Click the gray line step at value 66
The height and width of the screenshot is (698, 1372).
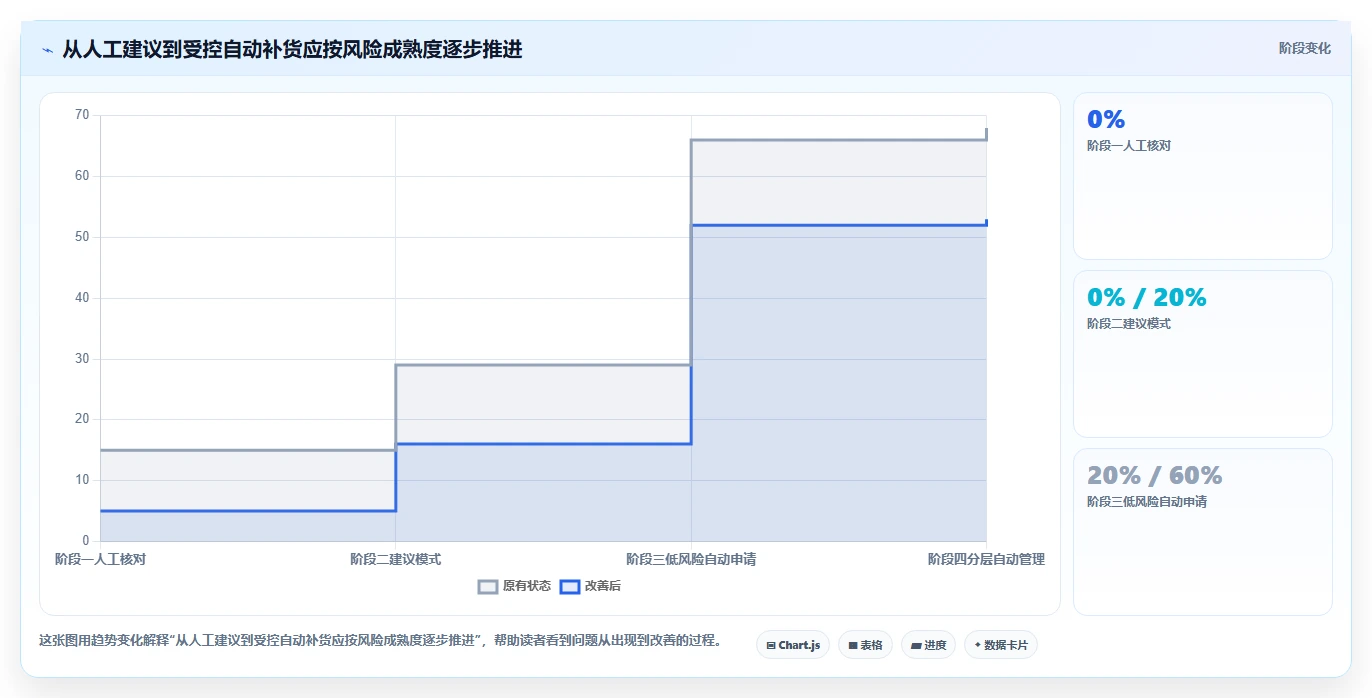coord(838,140)
